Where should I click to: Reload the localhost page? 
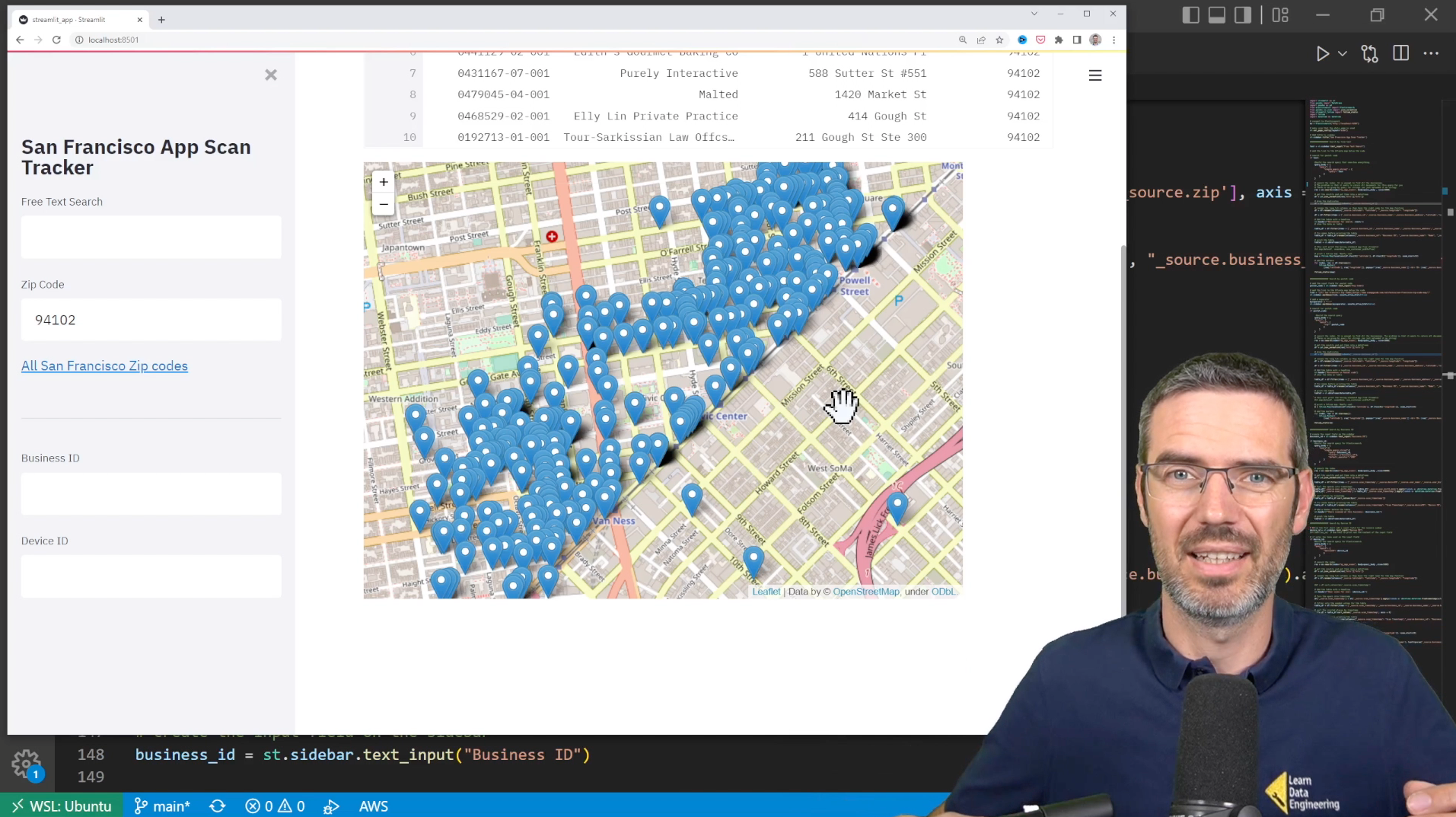[56, 40]
